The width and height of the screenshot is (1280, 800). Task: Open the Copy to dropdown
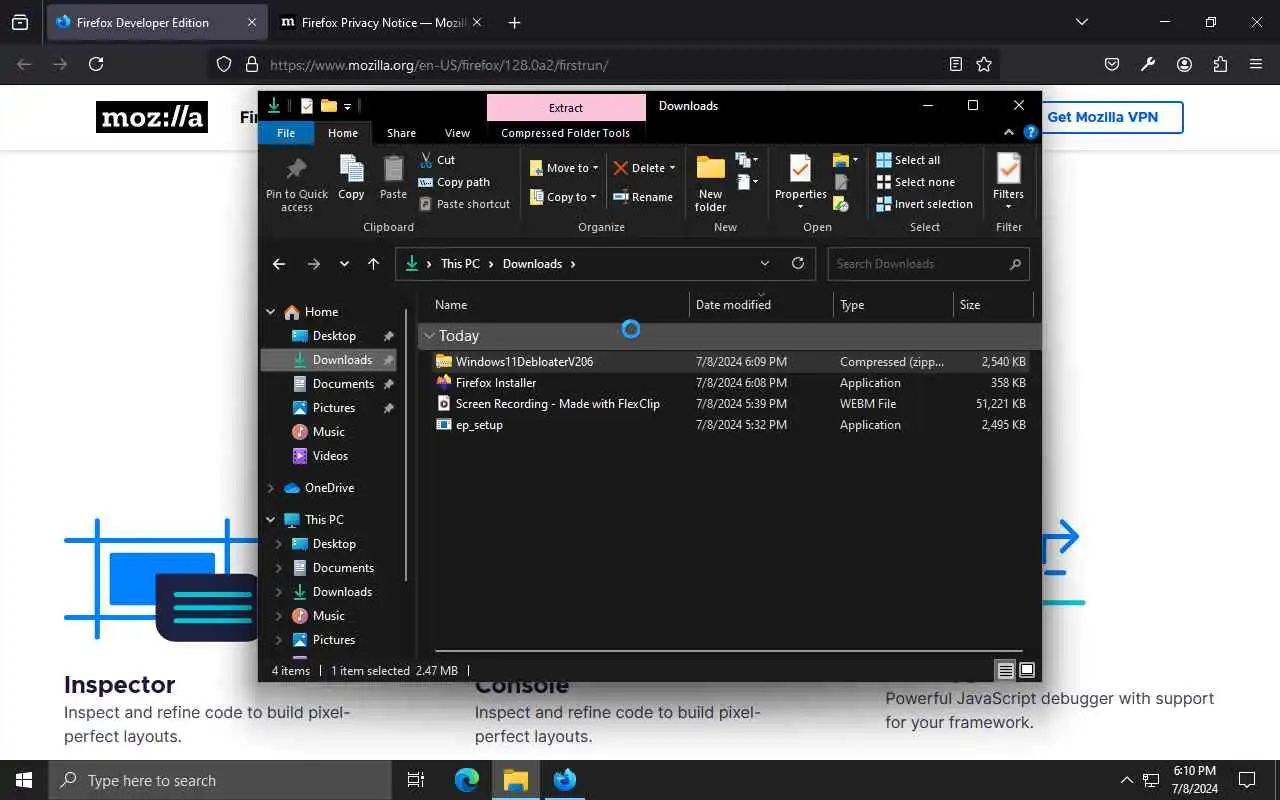(x=564, y=197)
